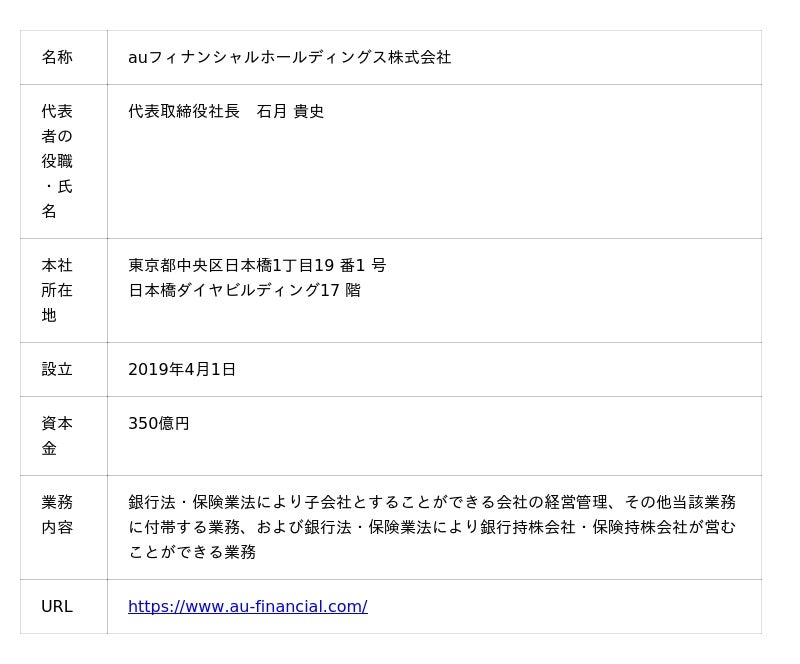Click the 資本金 label cell
Screen dimensions: 800x664
click(57, 436)
